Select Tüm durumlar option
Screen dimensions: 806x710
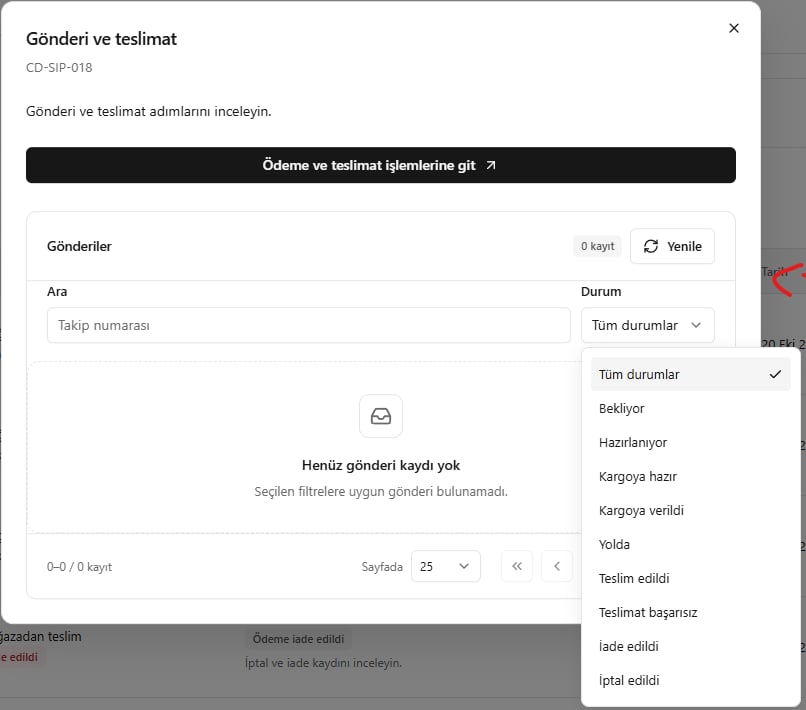690,374
